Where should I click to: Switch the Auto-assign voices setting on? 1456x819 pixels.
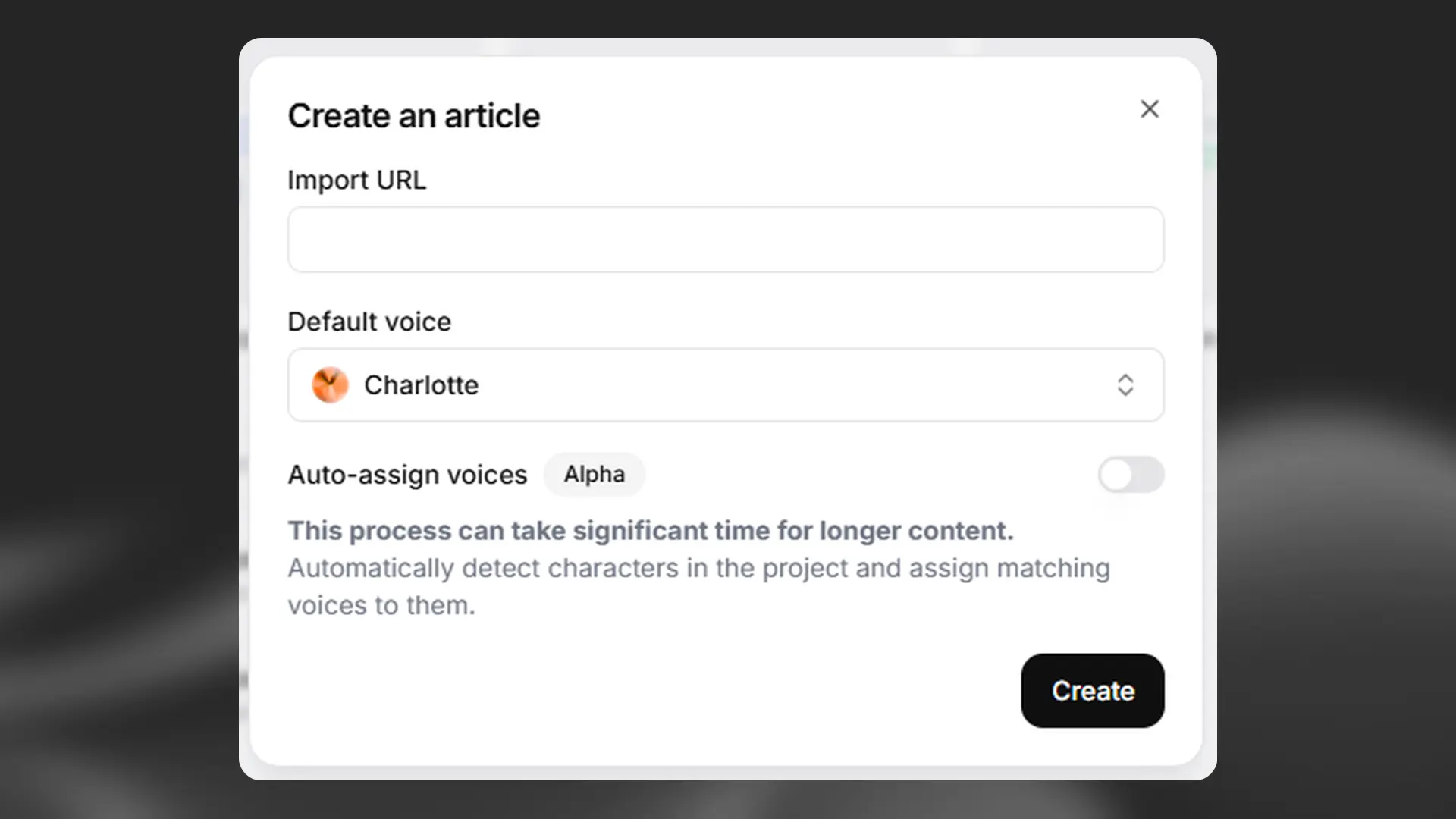pos(1131,475)
